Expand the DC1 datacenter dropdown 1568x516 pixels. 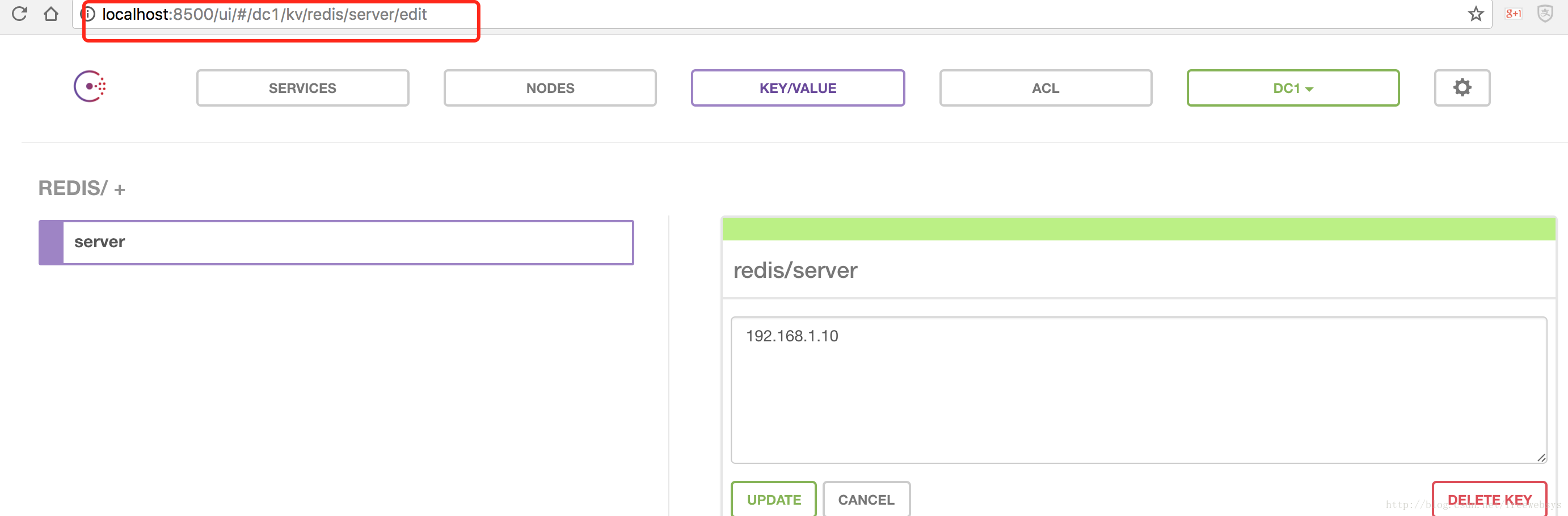1292,88
